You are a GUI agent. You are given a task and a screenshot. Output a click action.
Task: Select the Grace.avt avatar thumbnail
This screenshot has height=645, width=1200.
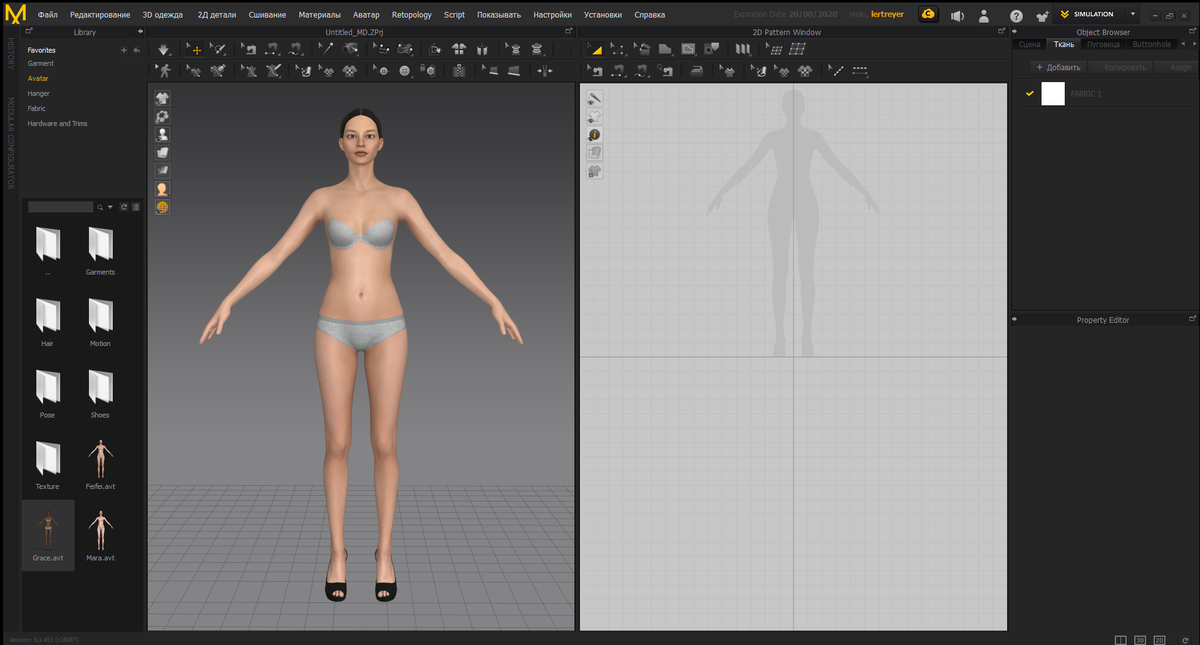click(x=48, y=533)
